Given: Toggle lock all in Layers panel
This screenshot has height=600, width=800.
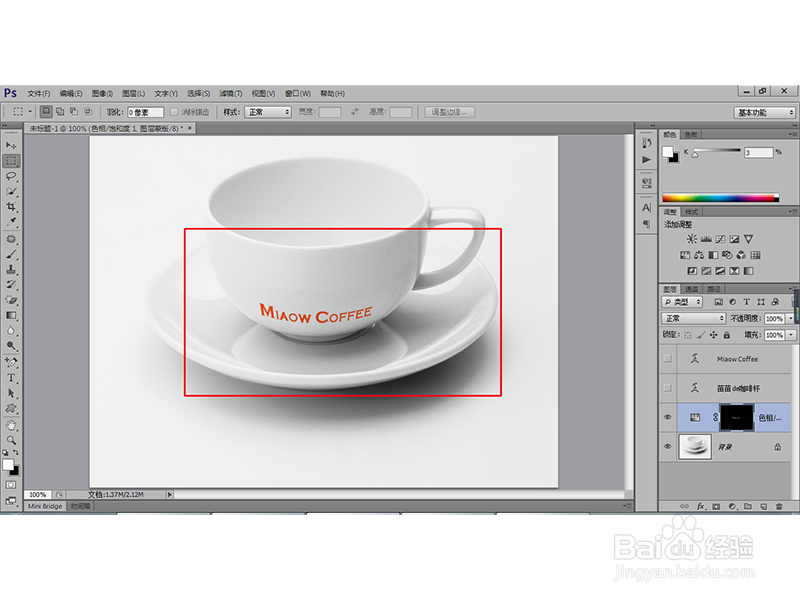Looking at the screenshot, I should [727, 335].
